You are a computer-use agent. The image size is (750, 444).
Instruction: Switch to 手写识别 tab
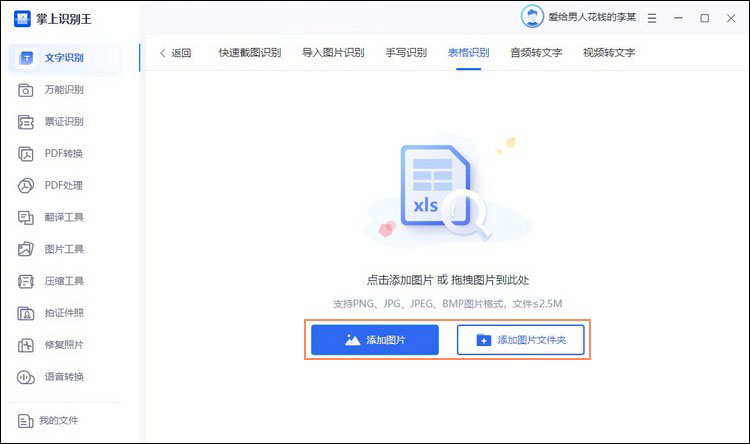(406, 53)
